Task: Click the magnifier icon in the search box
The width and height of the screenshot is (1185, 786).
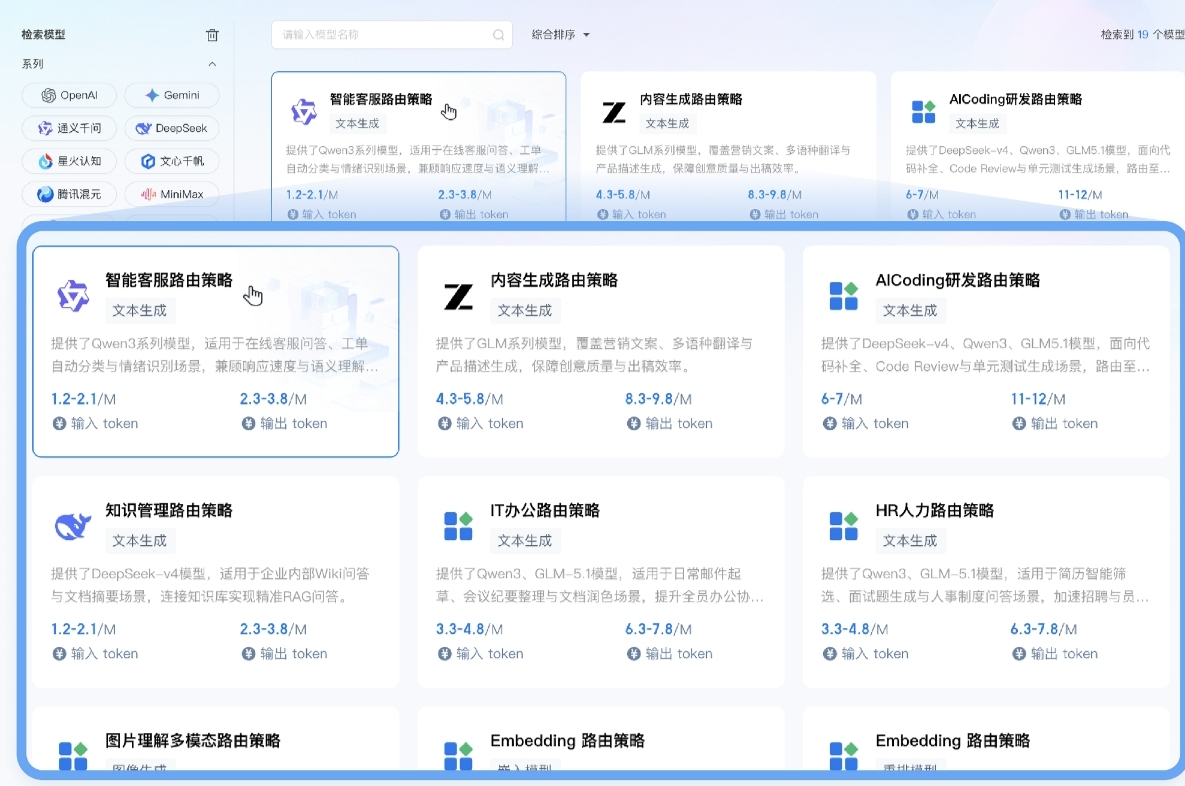Action: [498, 35]
